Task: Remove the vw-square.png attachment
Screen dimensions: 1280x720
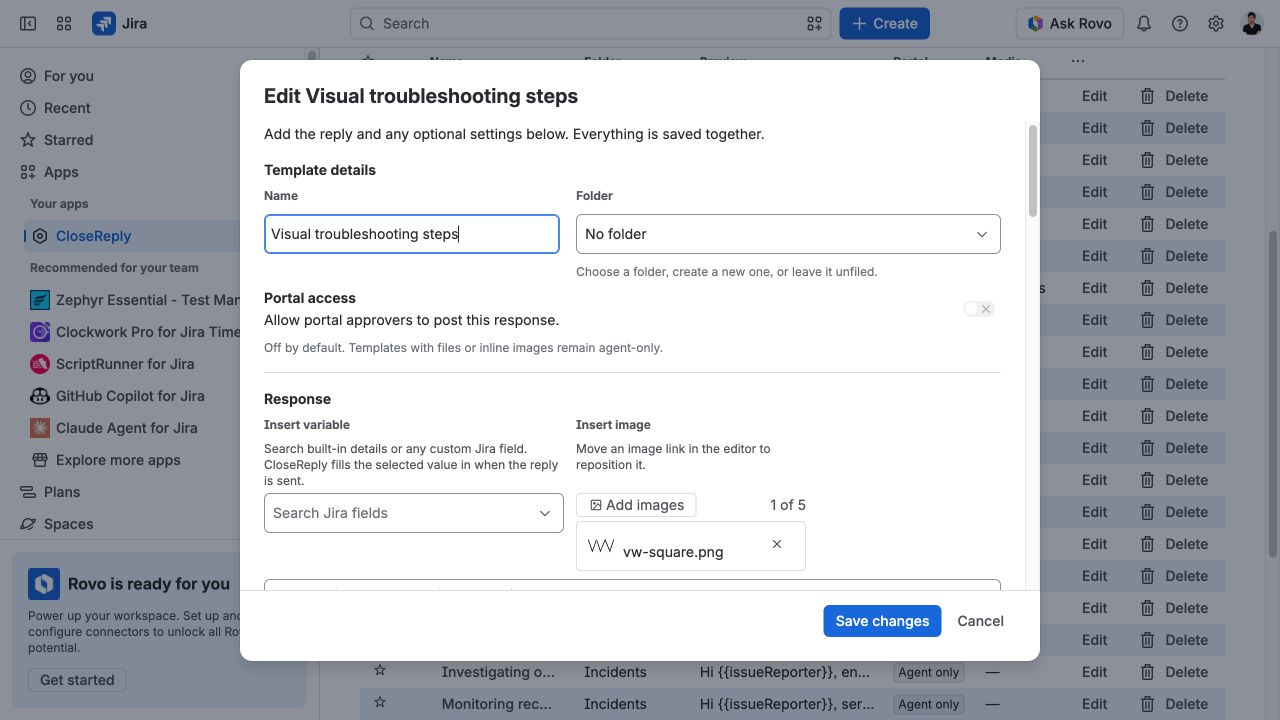Action: point(777,544)
